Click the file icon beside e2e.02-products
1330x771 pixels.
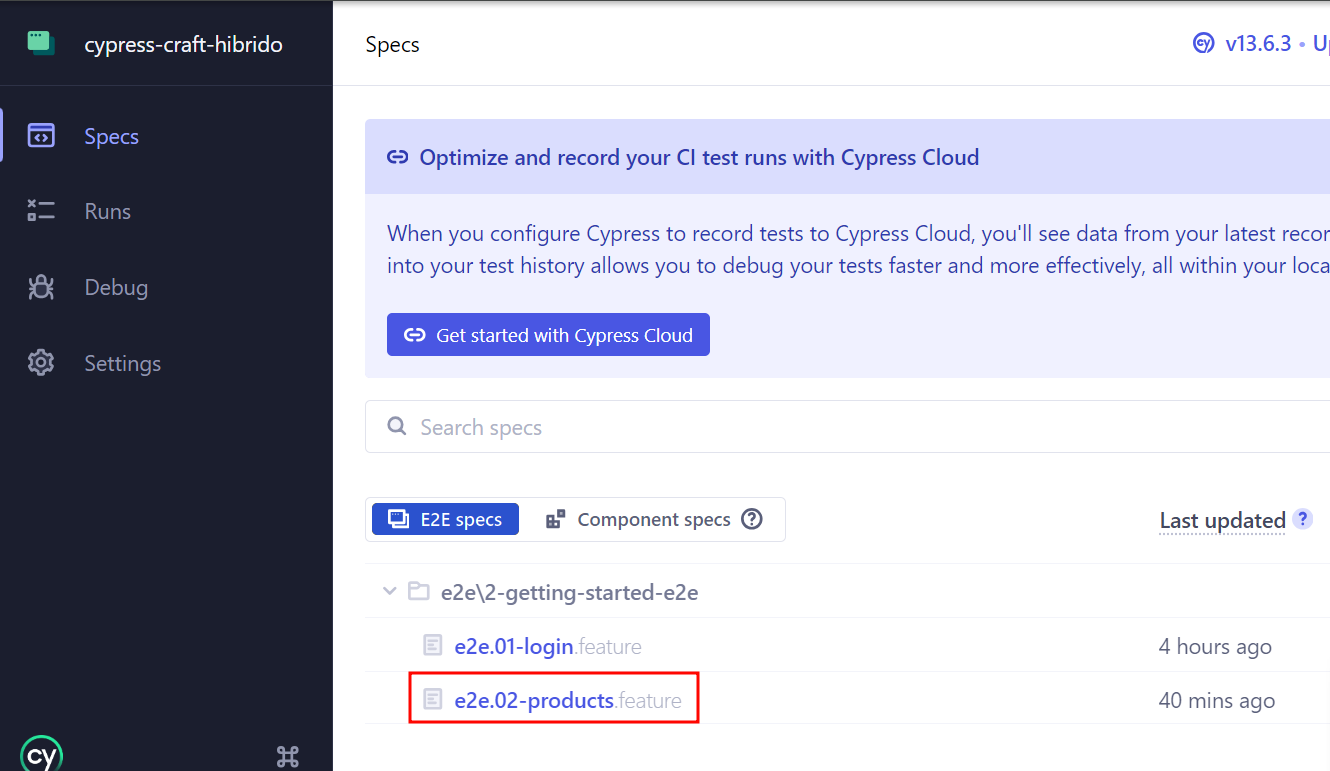tap(432, 699)
